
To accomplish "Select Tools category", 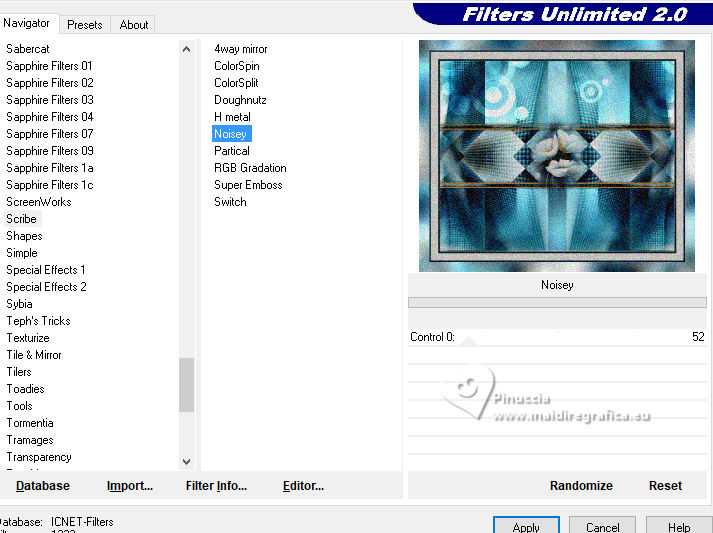I will pyautogui.click(x=19, y=406).
